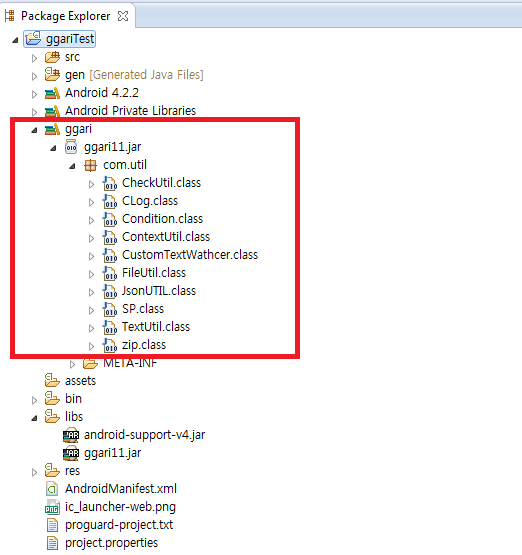The height and width of the screenshot is (555, 522).
Task: Expand JsonUTIL.class
Action: click(x=91, y=292)
